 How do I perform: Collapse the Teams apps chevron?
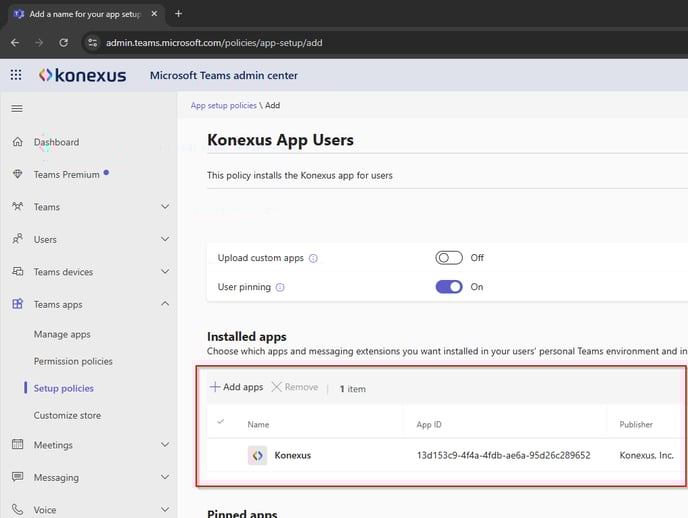coord(165,304)
